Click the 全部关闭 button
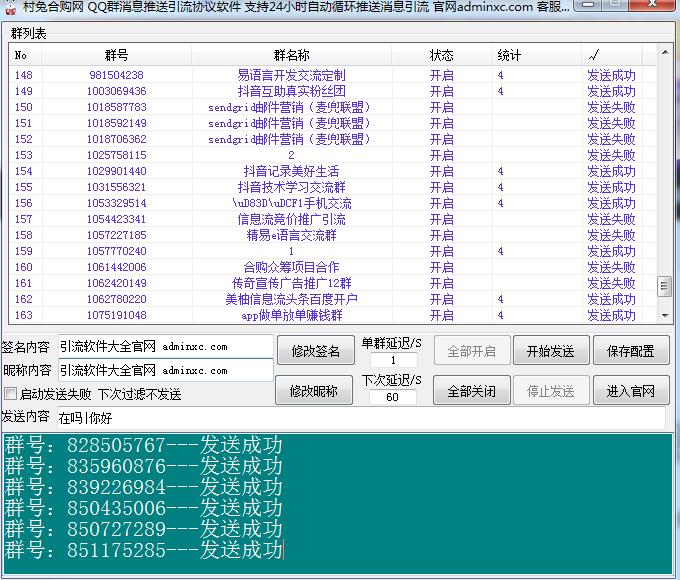The width and height of the screenshot is (680, 580). pos(471,391)
